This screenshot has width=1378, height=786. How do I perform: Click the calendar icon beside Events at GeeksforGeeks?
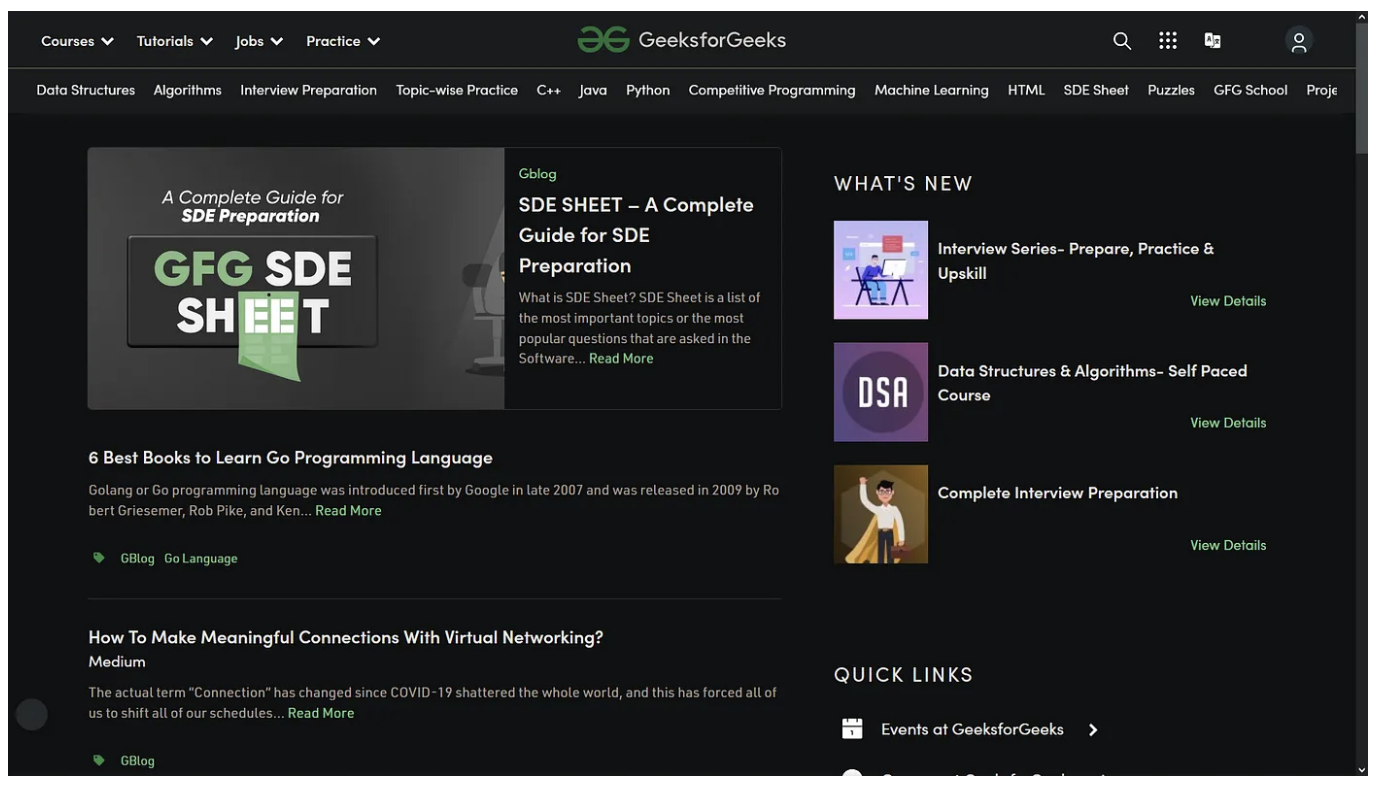[852, 728]
